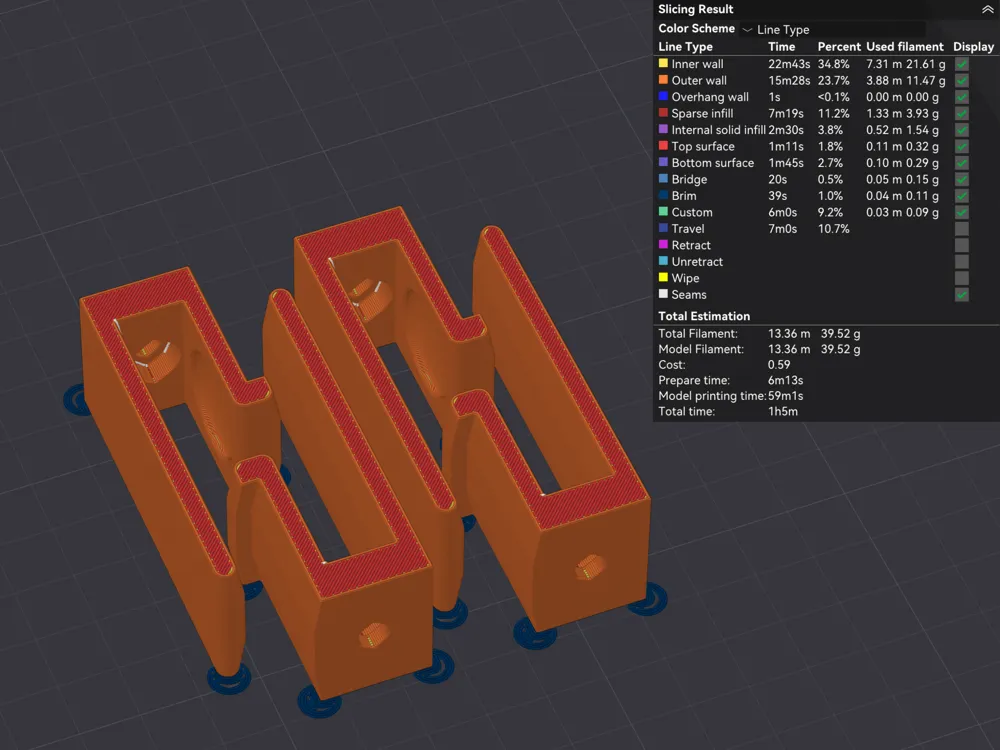
Task: Click the Unretract cyan color swatch
Action: coord(663,261)
